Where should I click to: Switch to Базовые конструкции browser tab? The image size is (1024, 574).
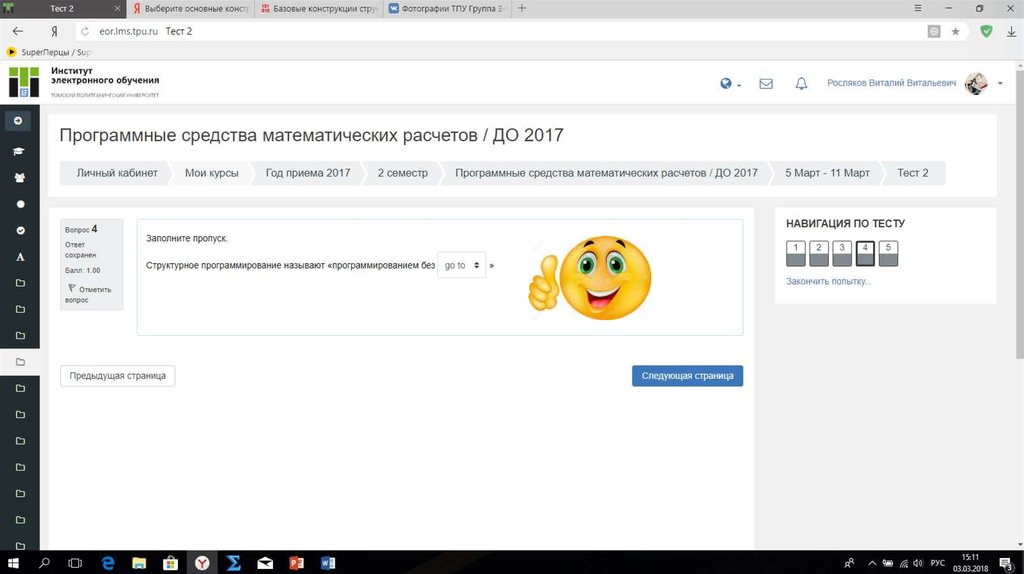coord(319,8)
